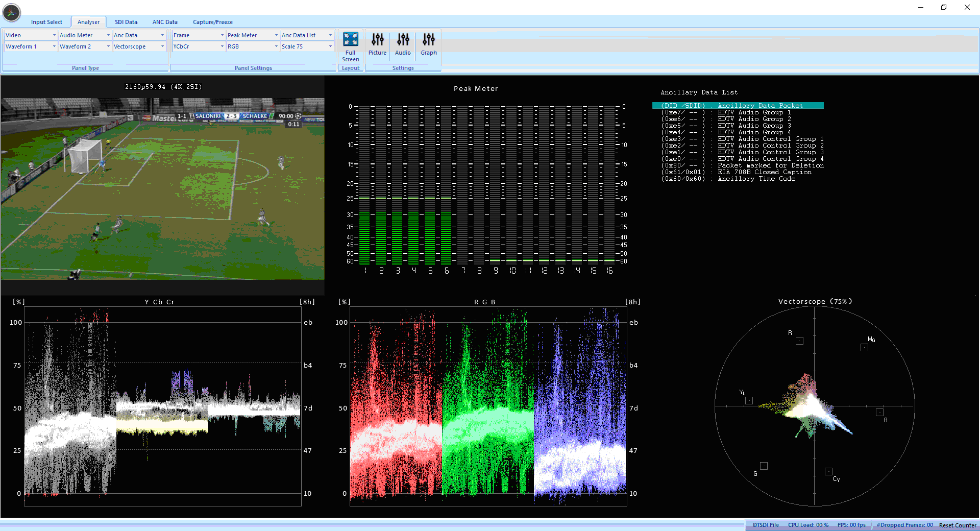Go to the ANC Data tab
Screen dimensions: 980x531
click(x=165, y=21)
